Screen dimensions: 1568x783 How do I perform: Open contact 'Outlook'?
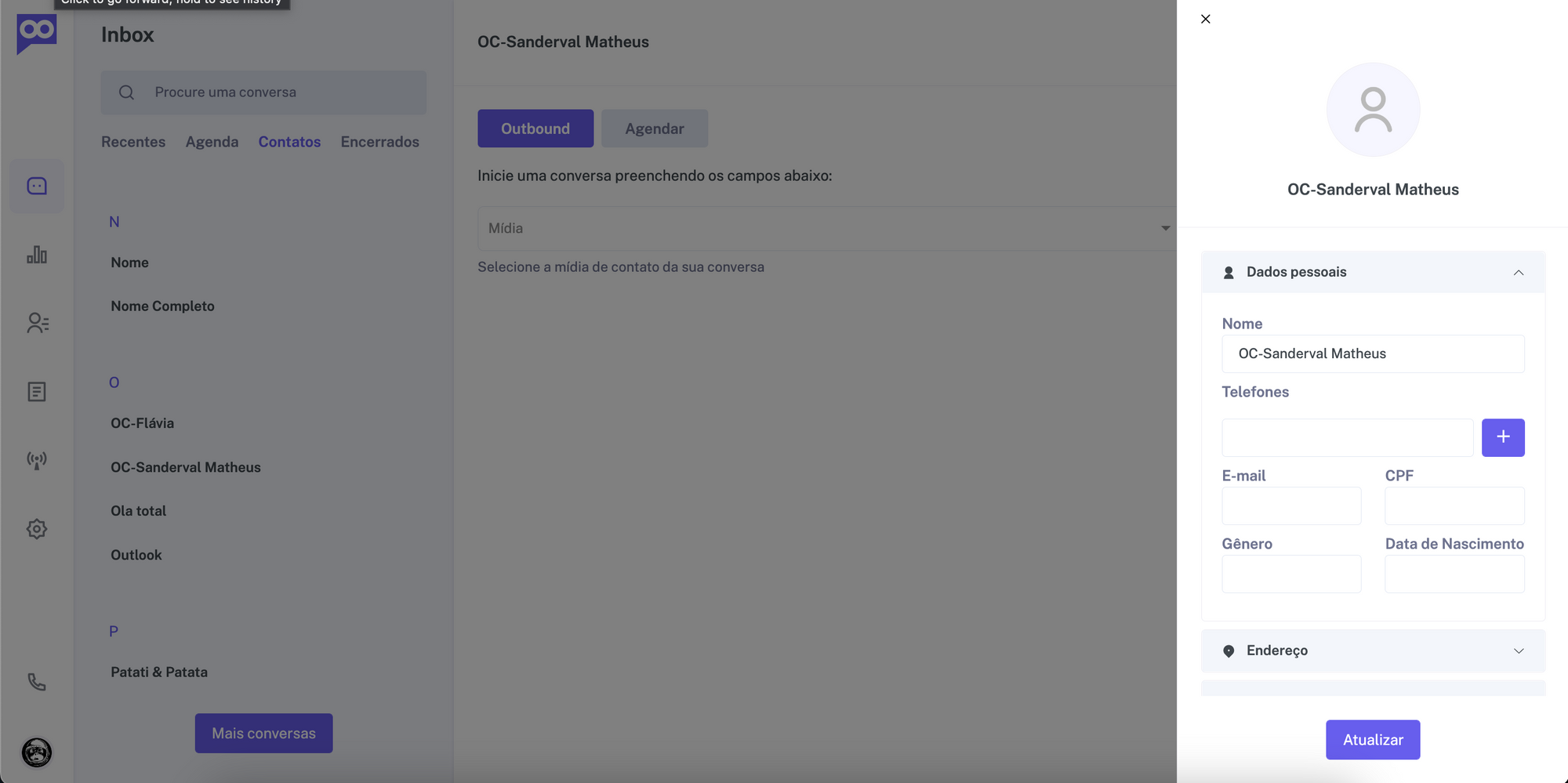[136, 555]
